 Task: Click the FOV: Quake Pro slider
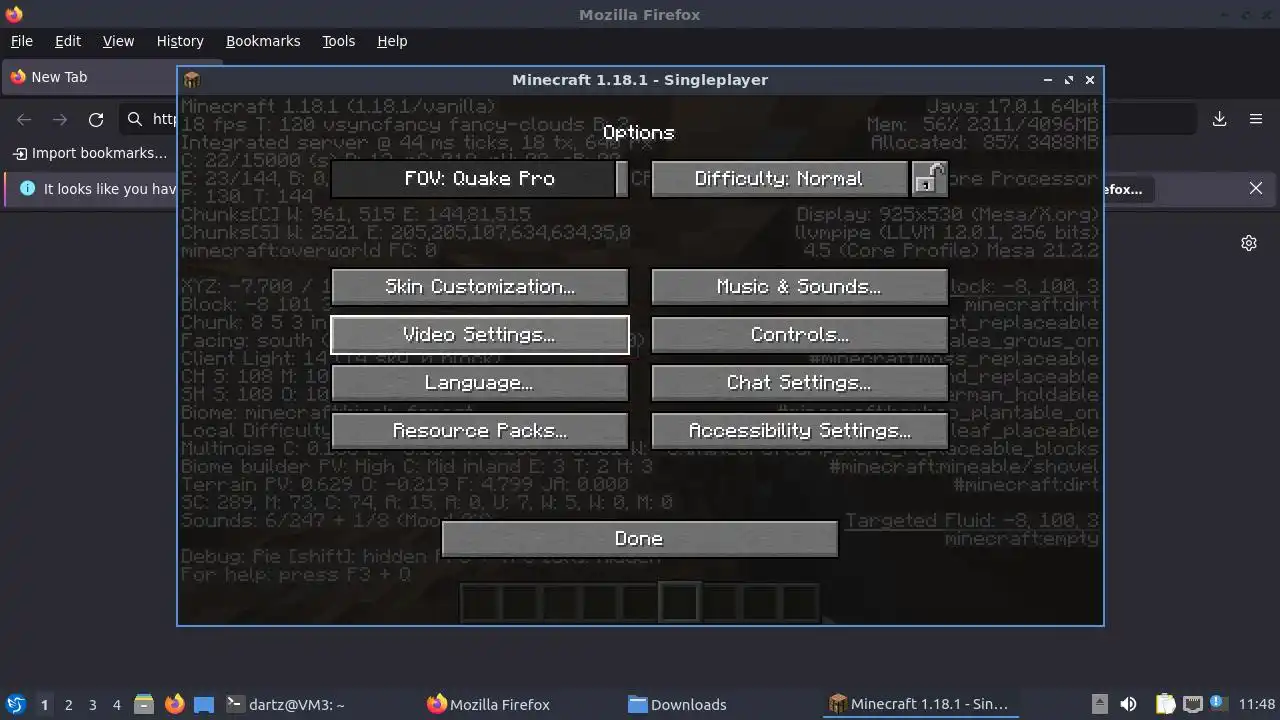(479, 179)
